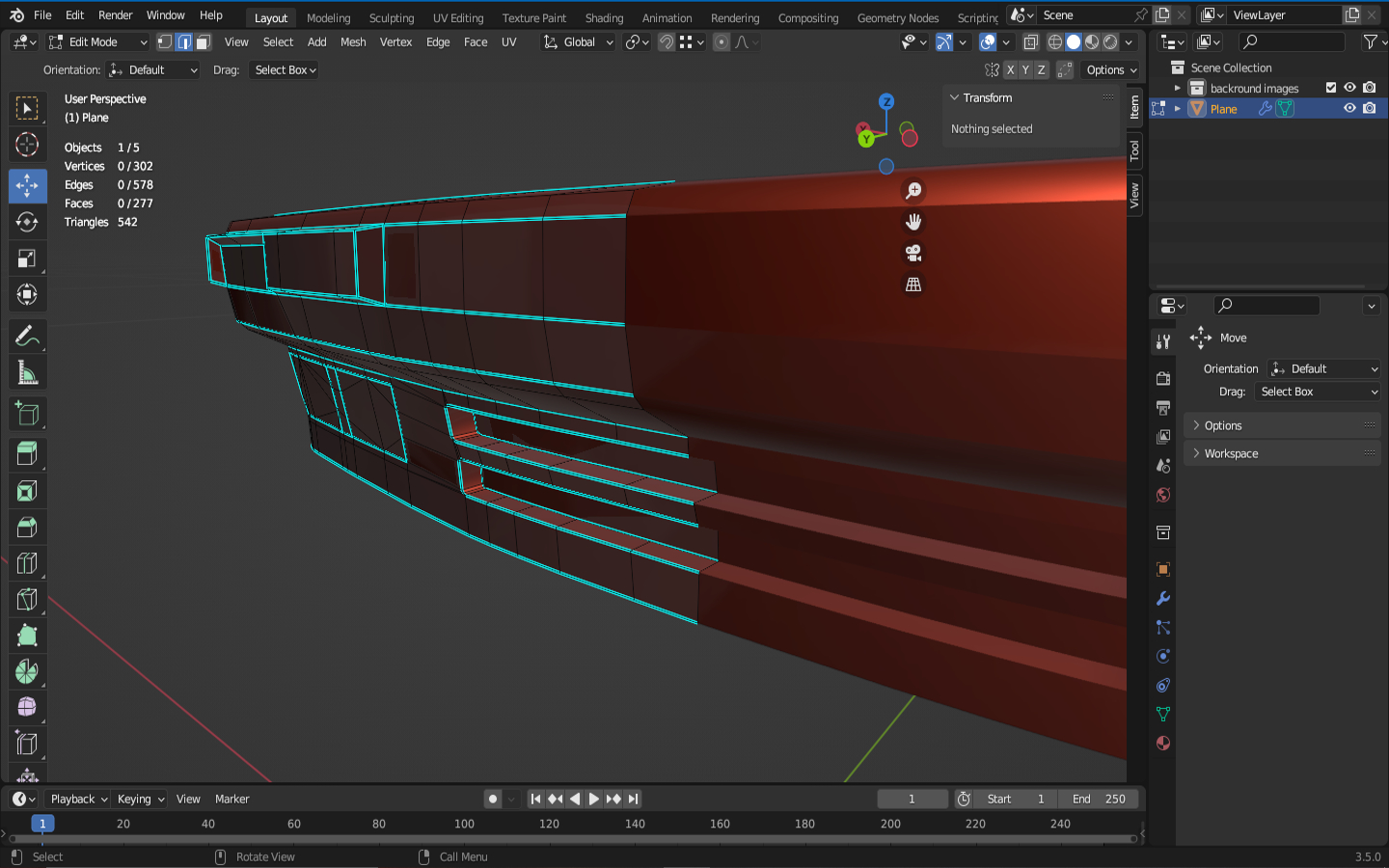This screenshot has width=1389, height=868.
Task: Toggle camera view icon in viewport
Action: [x=913, y=253]
